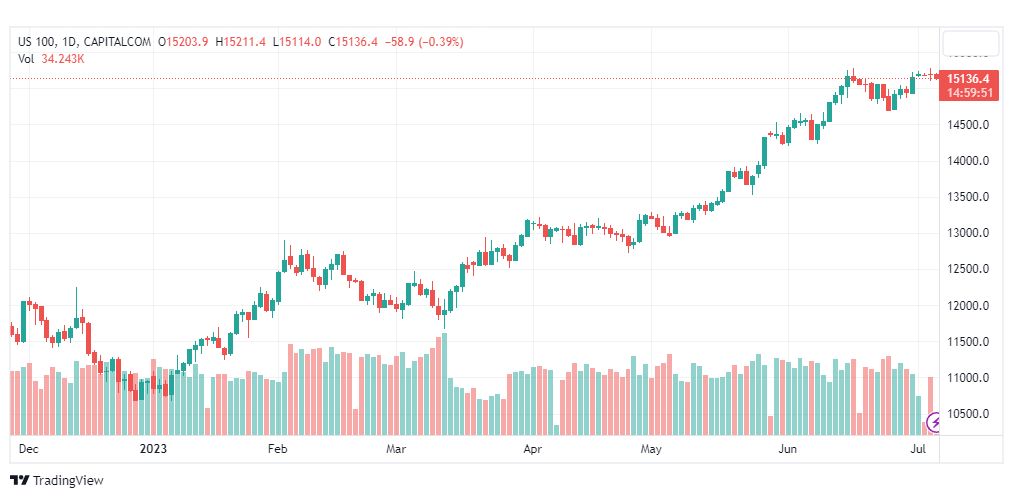Click the Mar label on time axis
The width and height of the screenshot is (1012, 498).
coord(396,450)
